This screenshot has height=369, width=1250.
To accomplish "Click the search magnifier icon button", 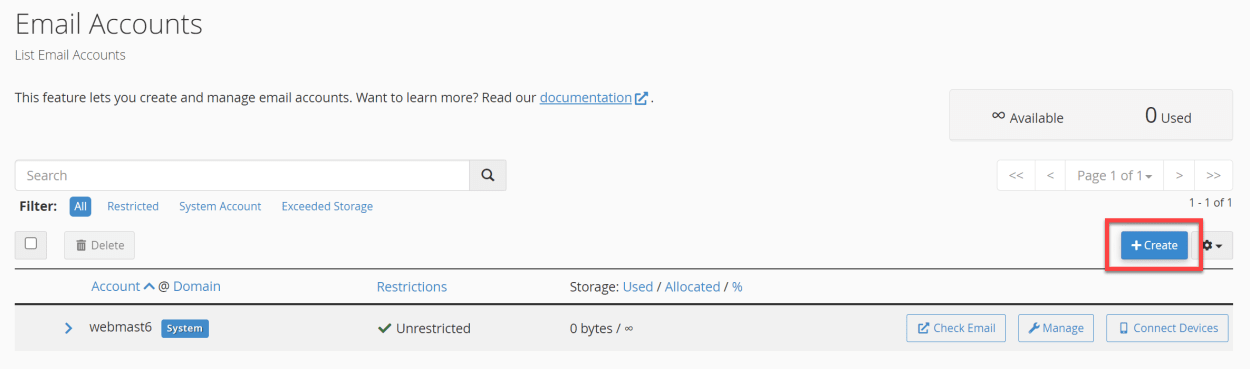I will 488,175.
